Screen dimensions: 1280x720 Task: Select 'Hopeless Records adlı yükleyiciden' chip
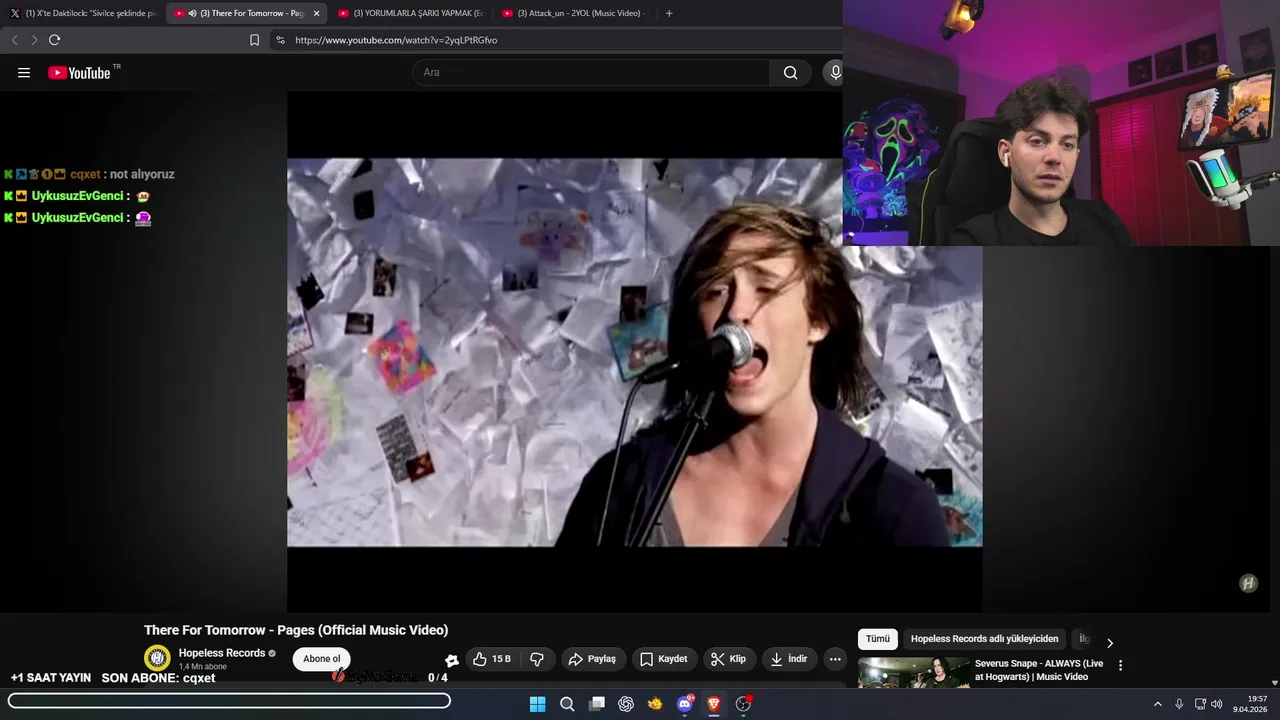(x=984, y=639)
